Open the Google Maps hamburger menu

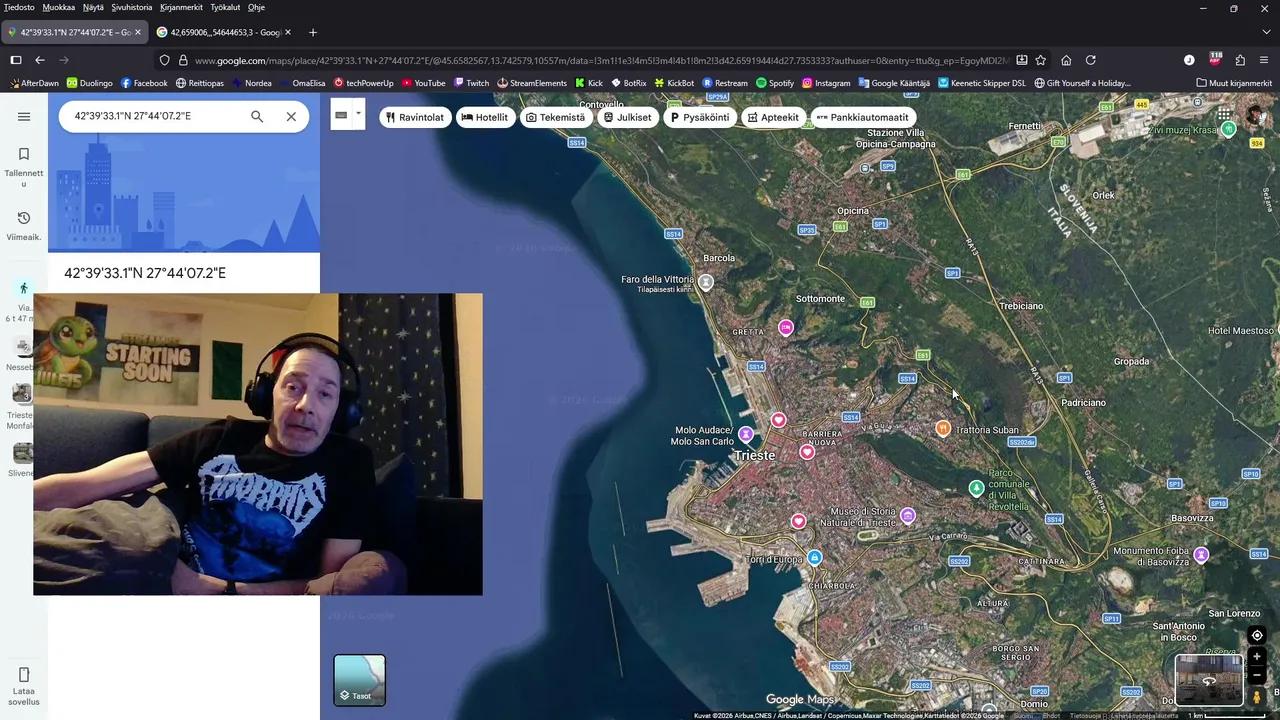point(24,117)
